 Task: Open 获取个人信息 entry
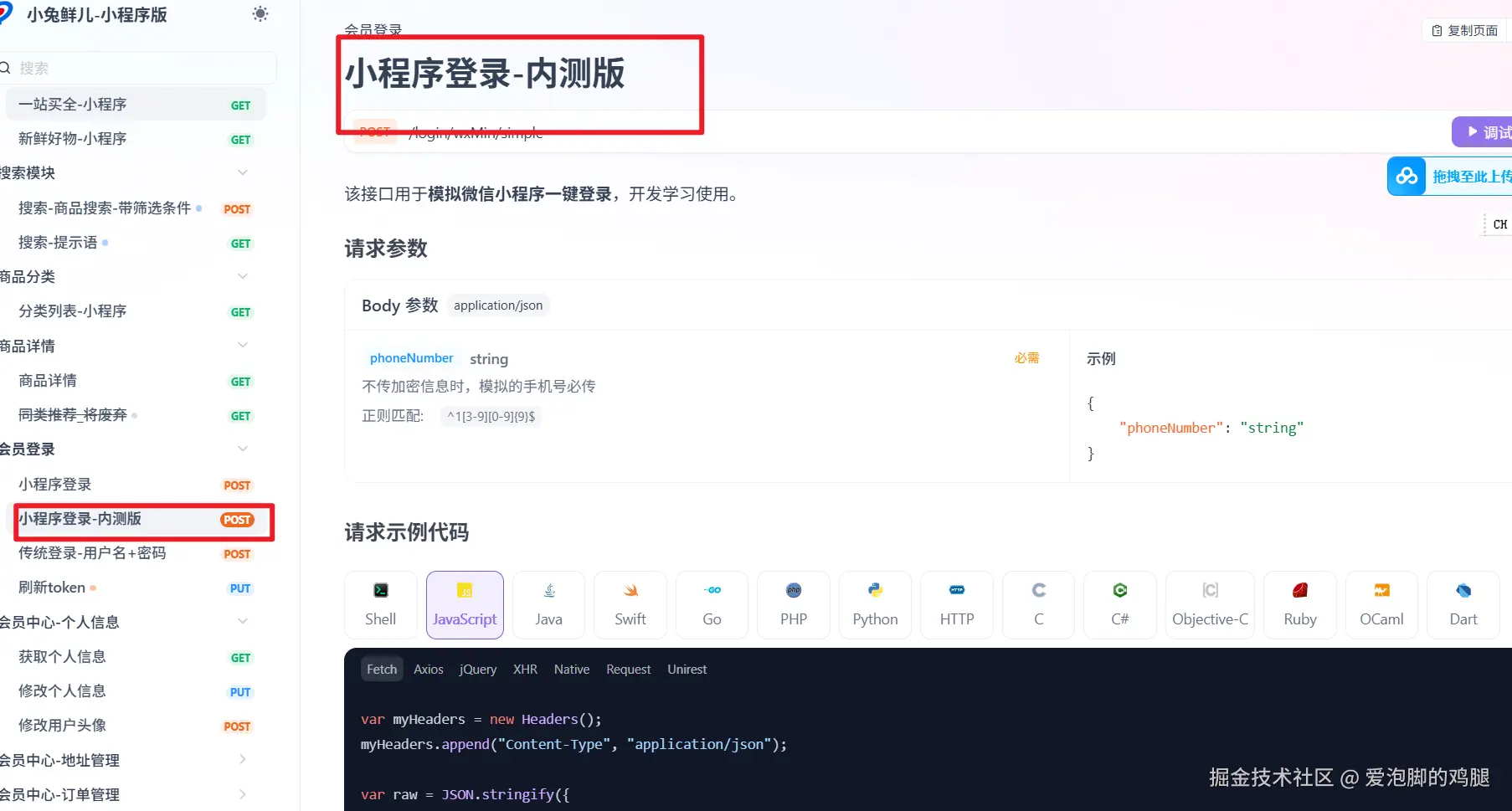click(136, 657)
